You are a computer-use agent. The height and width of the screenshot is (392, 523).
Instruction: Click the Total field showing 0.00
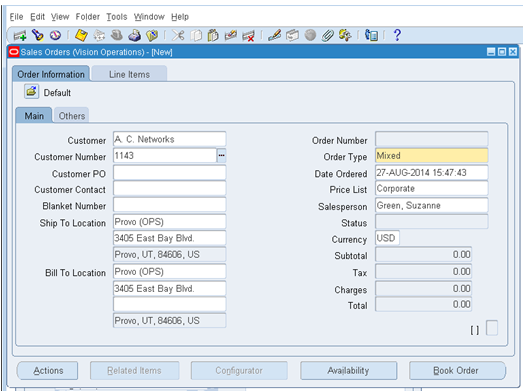(424, 304)
